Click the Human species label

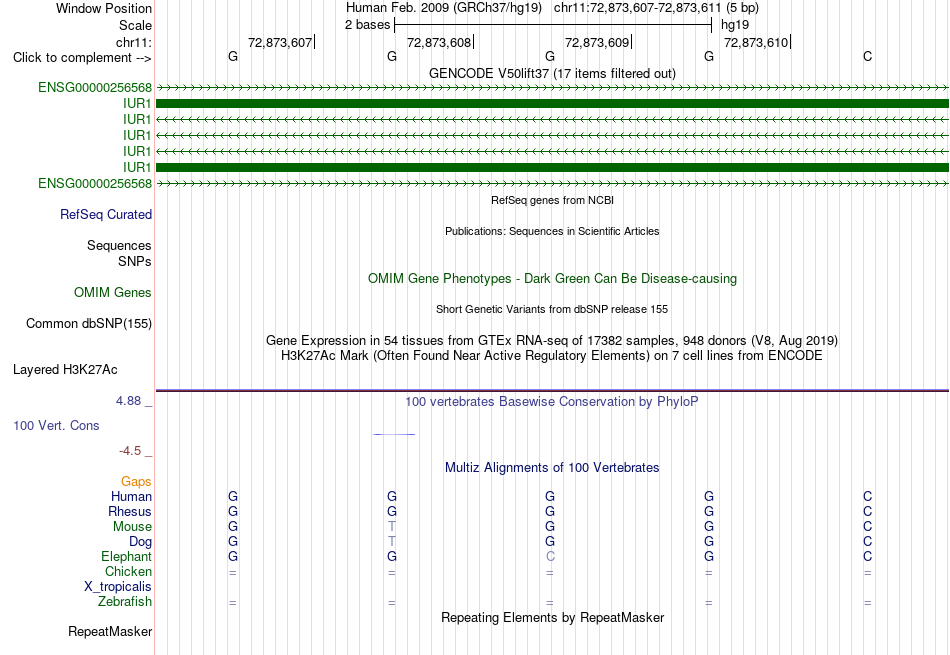[x=131, y=496]
